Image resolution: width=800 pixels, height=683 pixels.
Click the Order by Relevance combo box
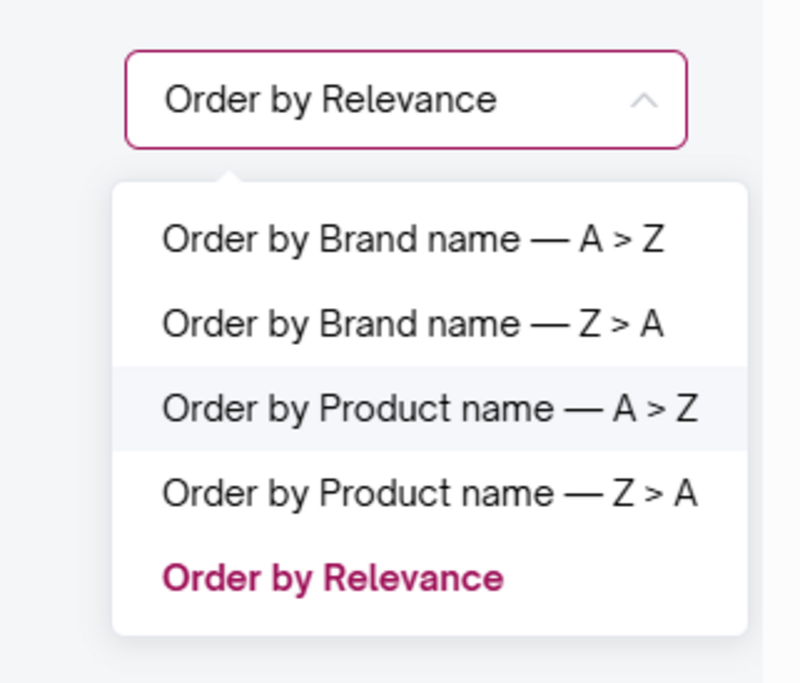(x=405, y=100)
